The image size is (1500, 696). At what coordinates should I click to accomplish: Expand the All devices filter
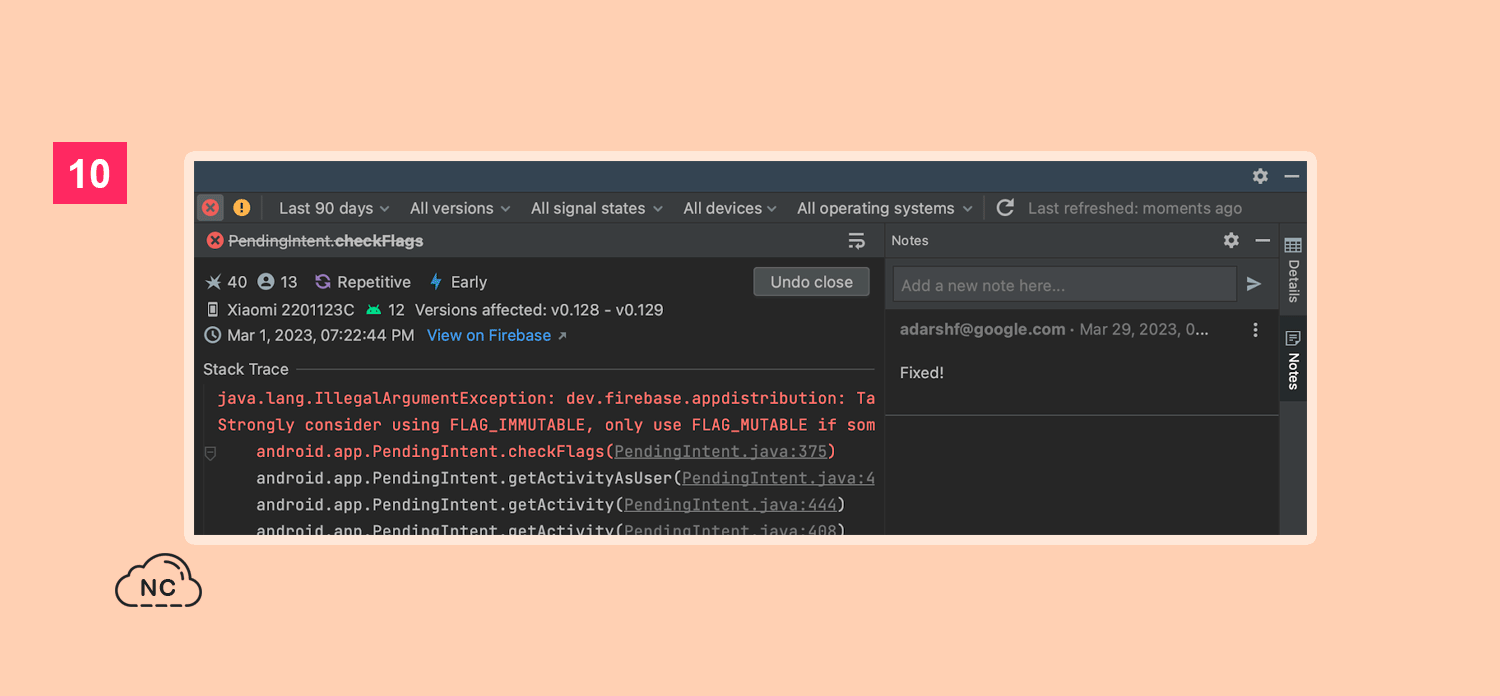(x=730, y=208)
